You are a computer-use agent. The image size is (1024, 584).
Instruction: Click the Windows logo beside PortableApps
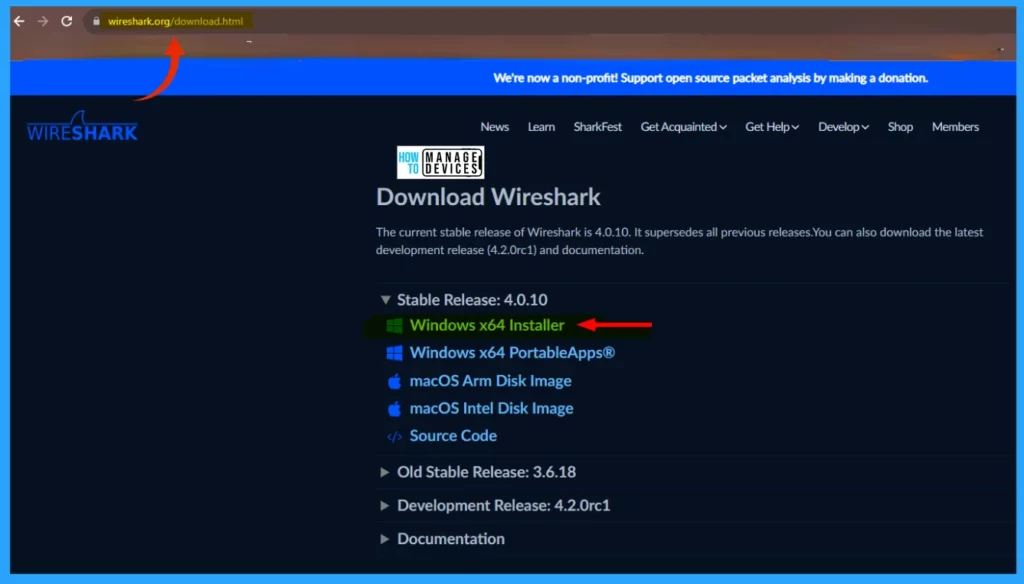(x=394, y=353)
